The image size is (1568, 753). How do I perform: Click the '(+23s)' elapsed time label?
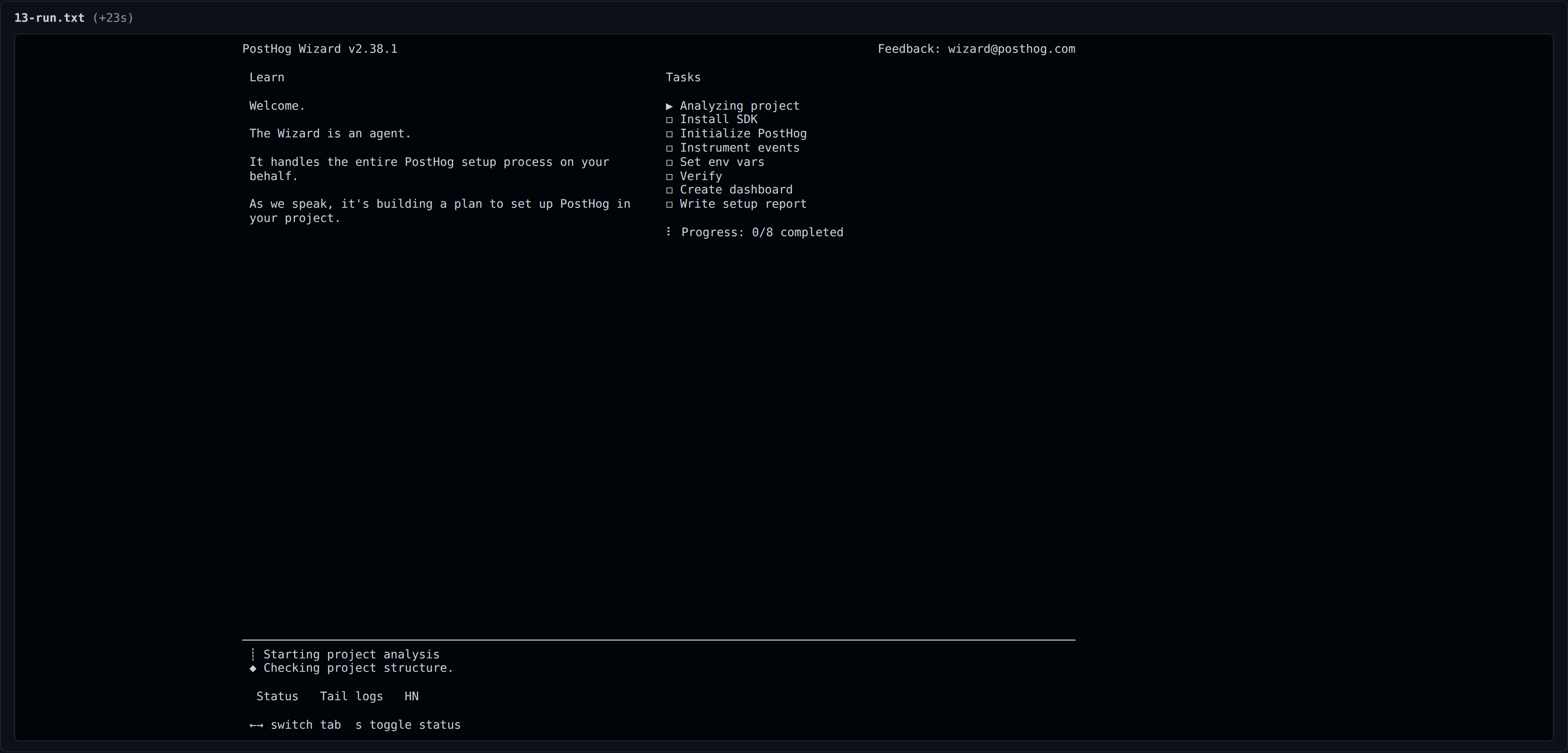tap(113, 18)
